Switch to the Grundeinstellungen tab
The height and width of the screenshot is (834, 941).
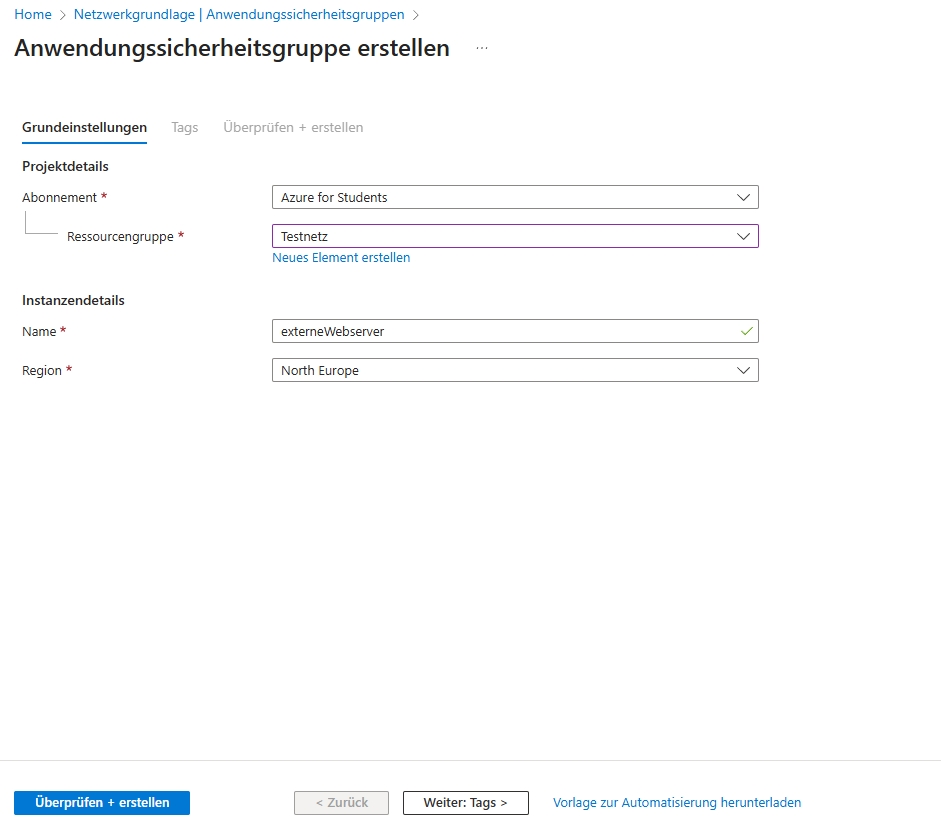coord(84,128)
